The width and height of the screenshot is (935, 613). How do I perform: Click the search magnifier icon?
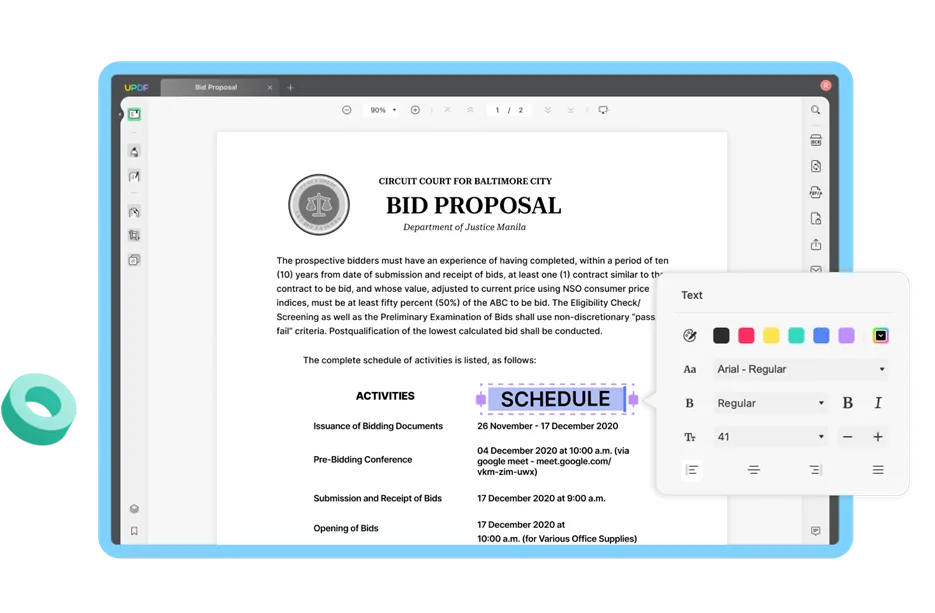click(816, 110)
